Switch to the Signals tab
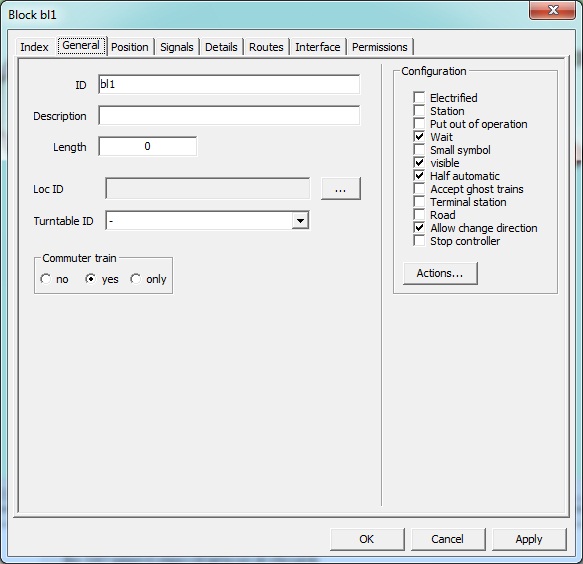 pyautogui.click(x=177, y=47)
